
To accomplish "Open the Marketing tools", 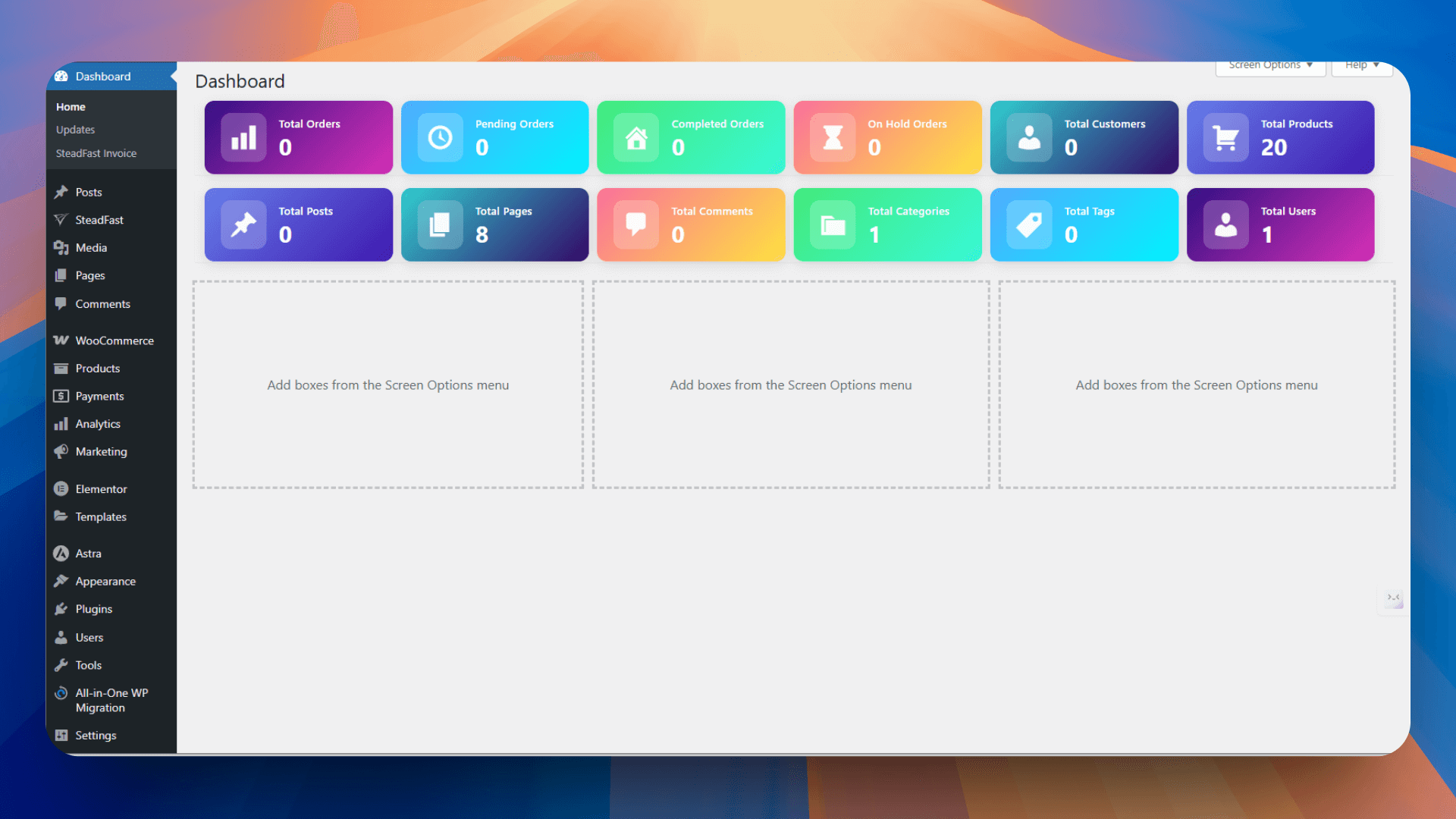I will 101,451.
